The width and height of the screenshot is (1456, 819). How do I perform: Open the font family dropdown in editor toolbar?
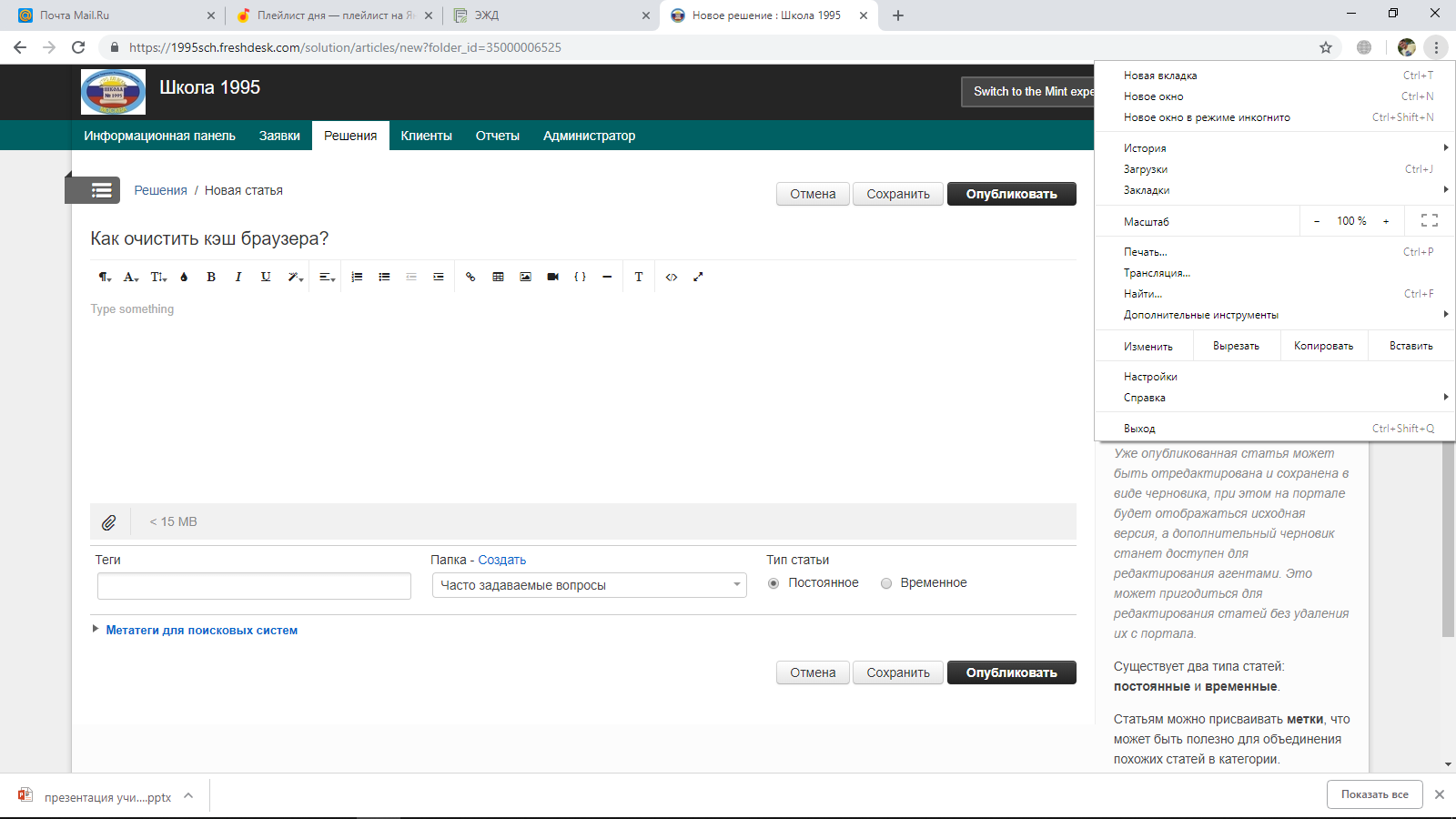click(x=131, y=277)
